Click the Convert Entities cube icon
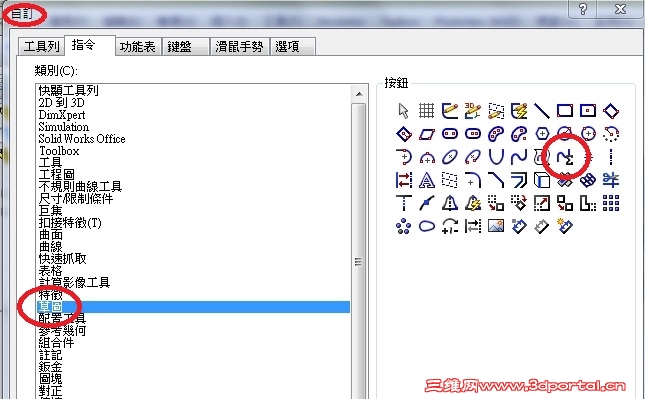The width and height of the screenshot is (645, 399). [542, 180]
